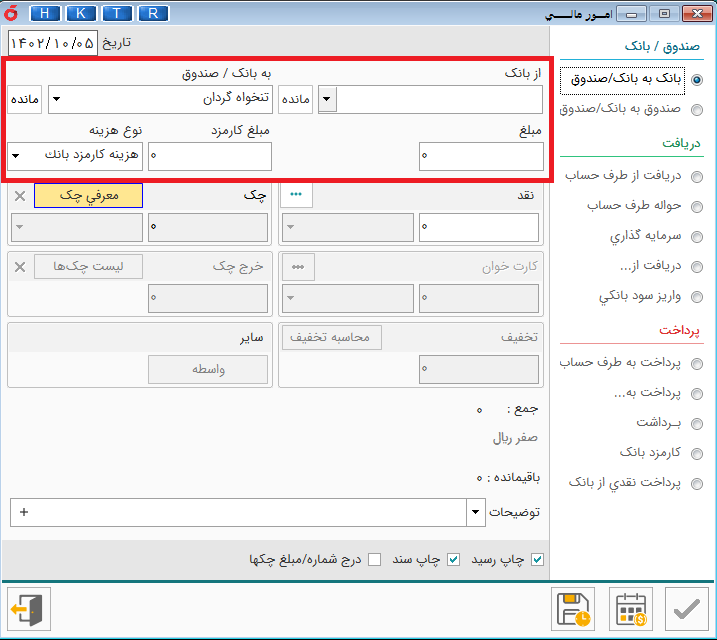Clear the خرج چک section with X icon
This screenshot has height=640, width=717.
pyautogui.click(x=20, y=267)
